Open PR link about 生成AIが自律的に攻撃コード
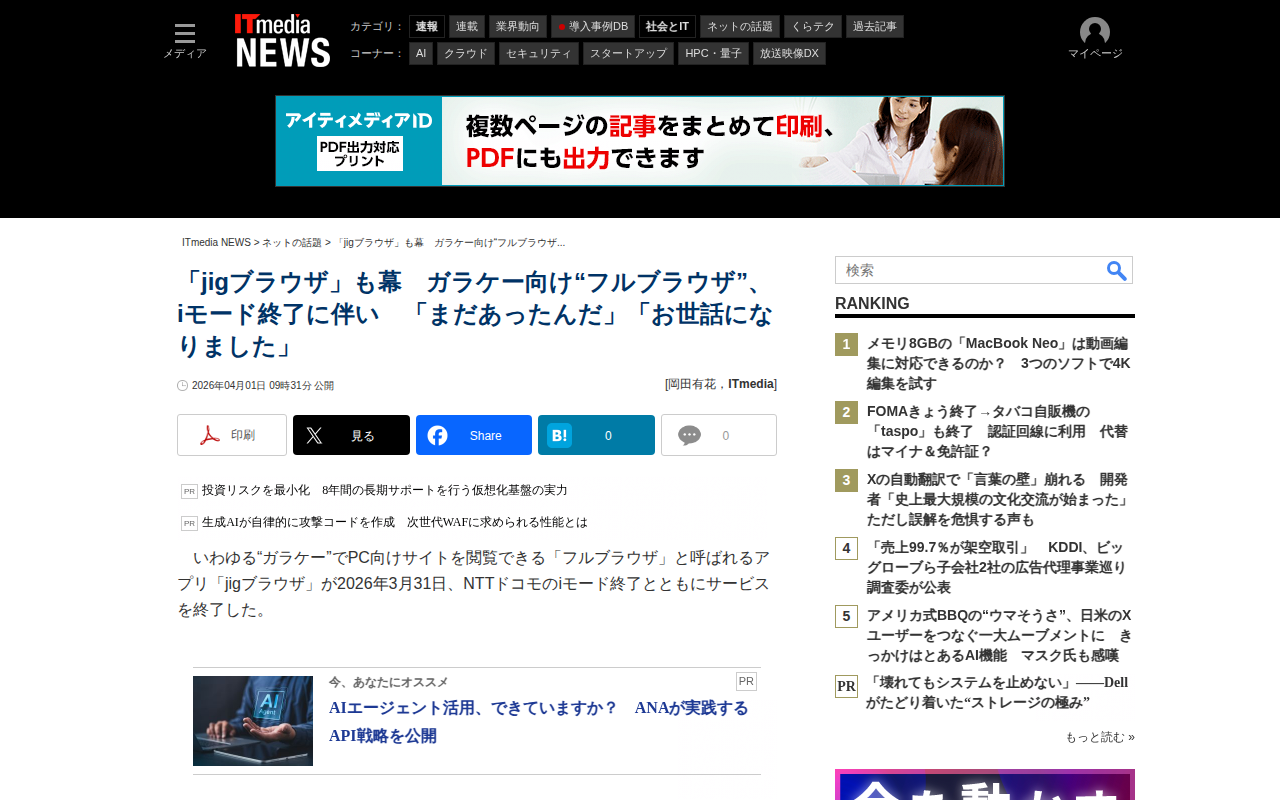 point(395,522)
